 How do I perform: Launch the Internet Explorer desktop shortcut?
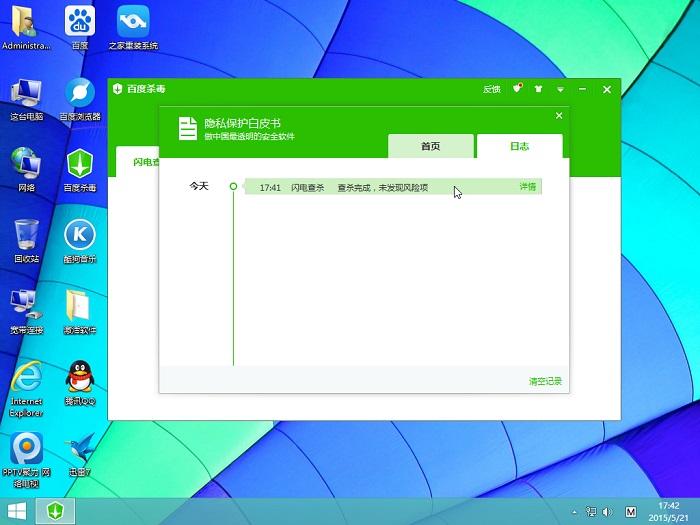pos(26,388)
